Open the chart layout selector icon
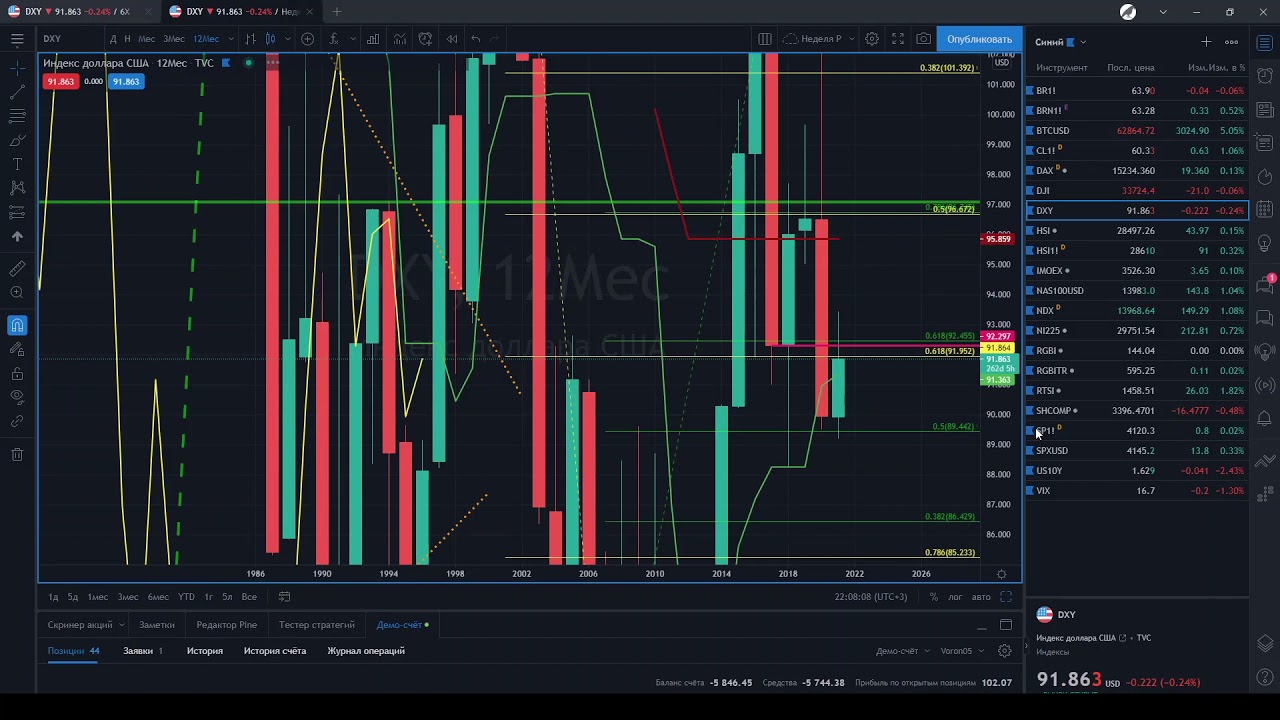The image size is (1280, 720). tap(765, 39)
